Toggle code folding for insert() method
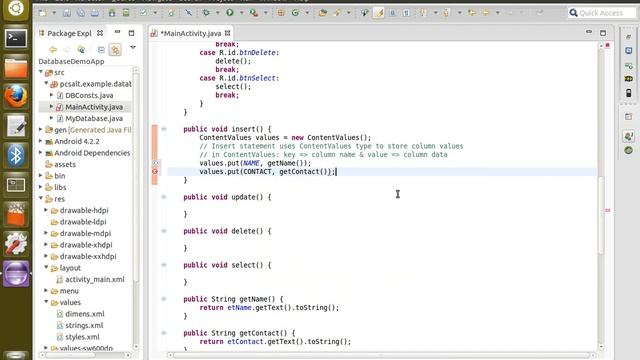 164,129
